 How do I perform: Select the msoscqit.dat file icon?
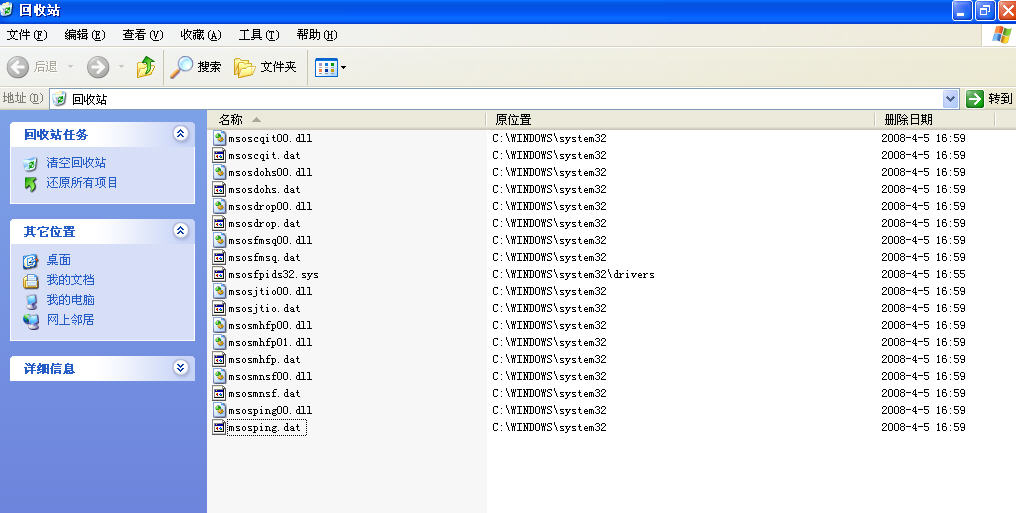click(x=219, y=155)
